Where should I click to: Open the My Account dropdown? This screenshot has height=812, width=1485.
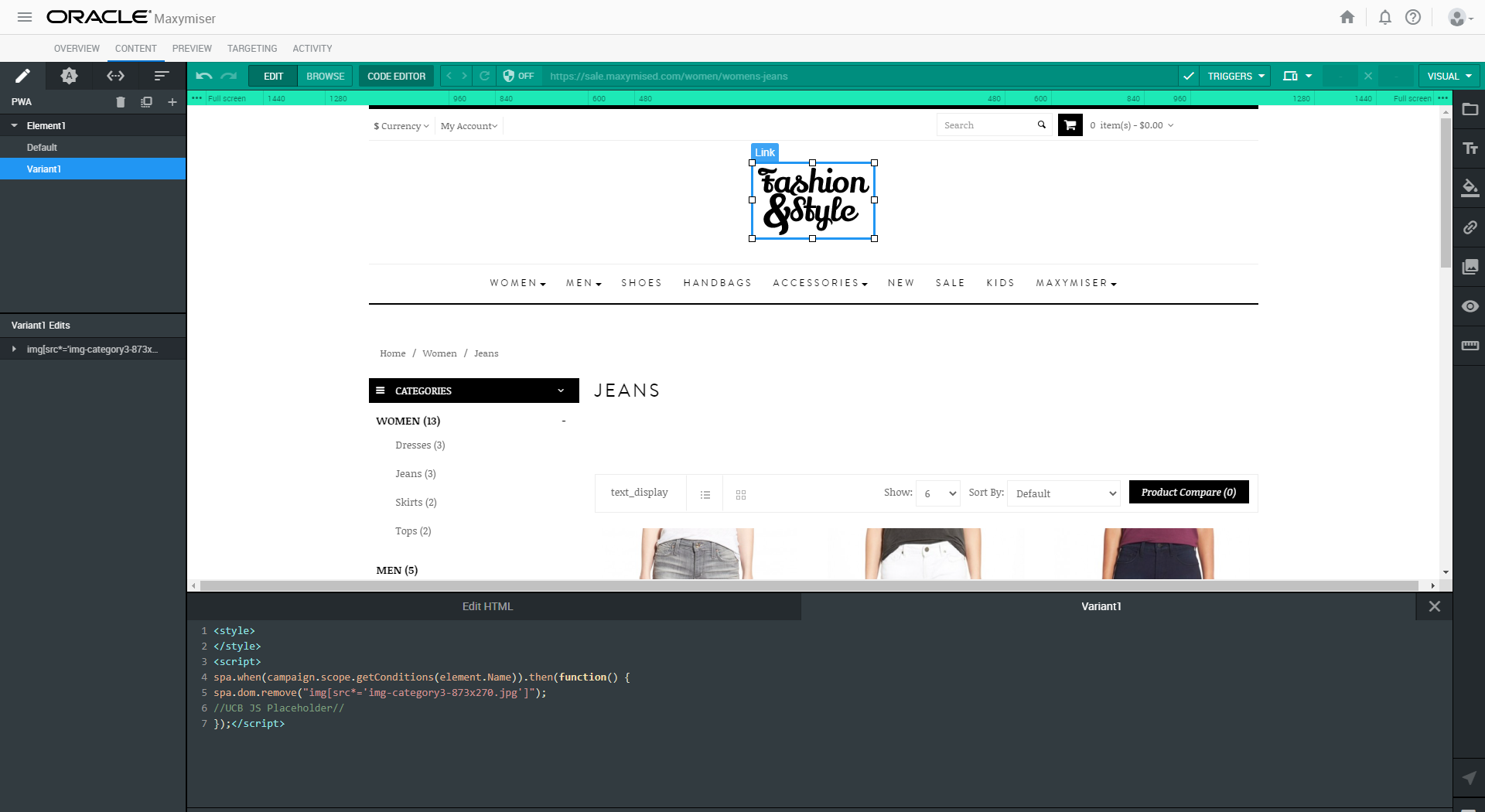point(469,126)
